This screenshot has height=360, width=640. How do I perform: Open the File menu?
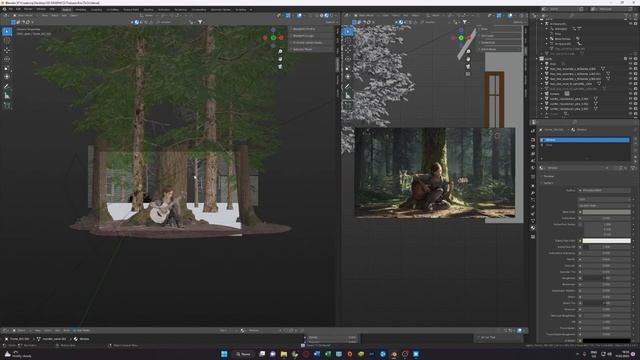(x=11, y=9)
